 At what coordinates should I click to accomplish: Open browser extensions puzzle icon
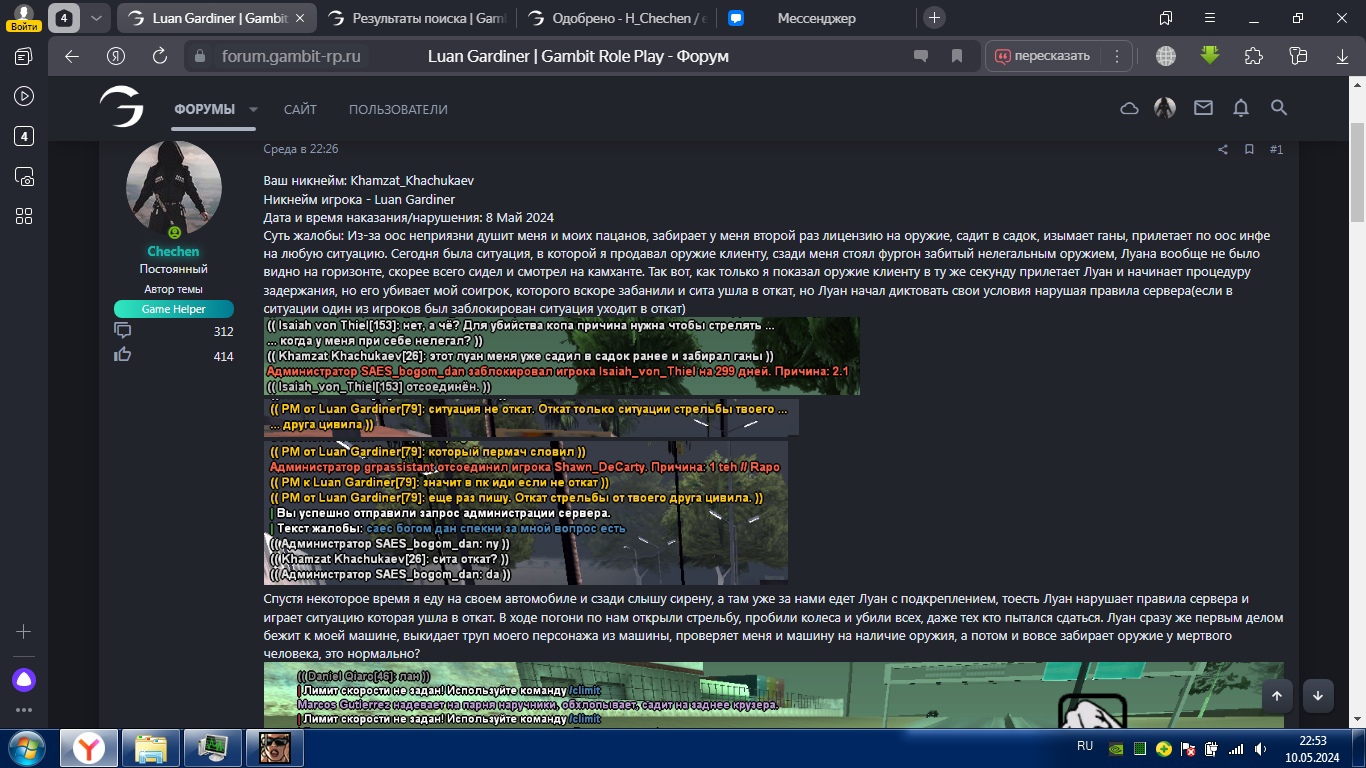pos(1254,56)
